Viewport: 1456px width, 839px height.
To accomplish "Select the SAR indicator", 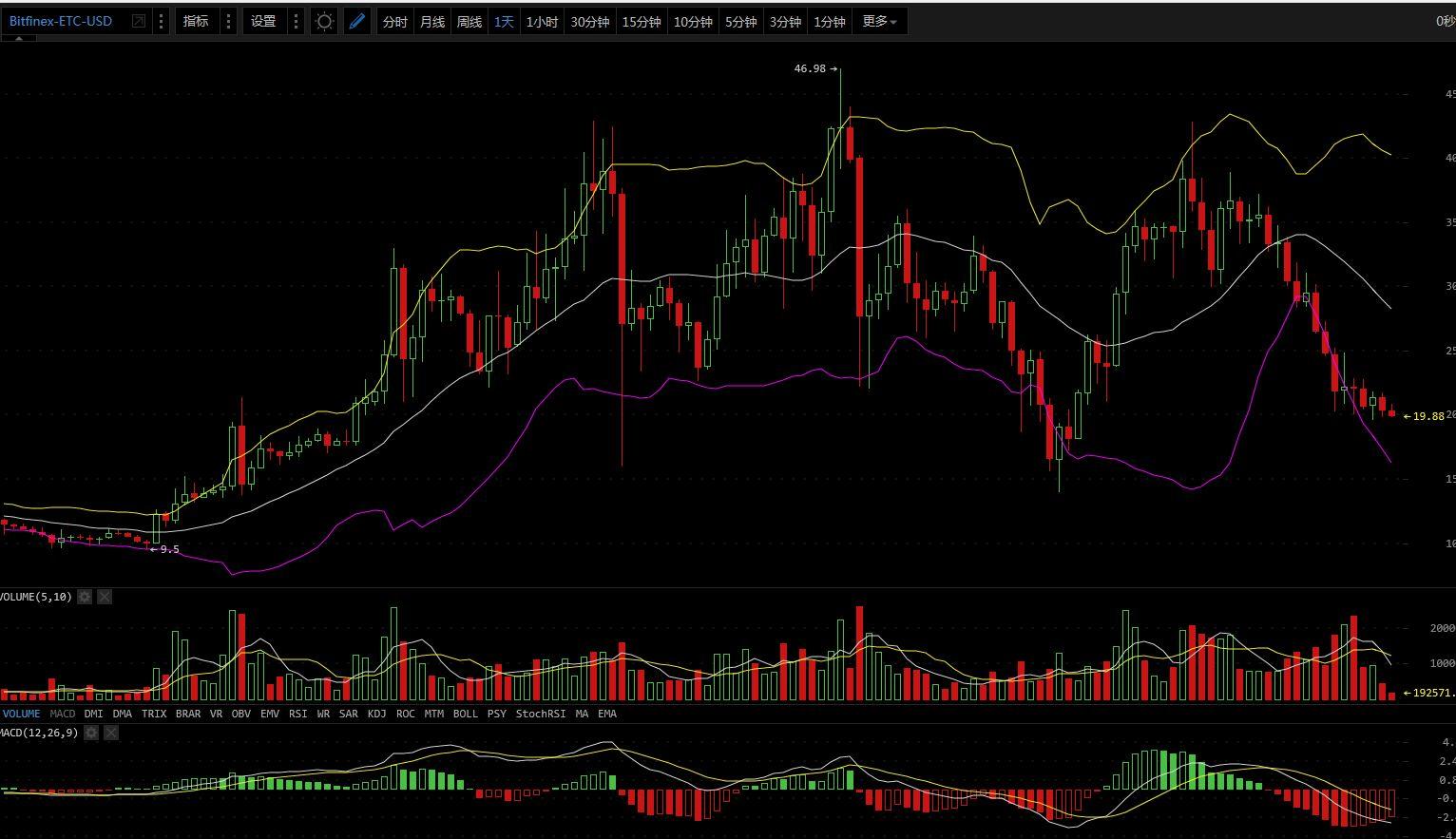I will click(349, 714).
